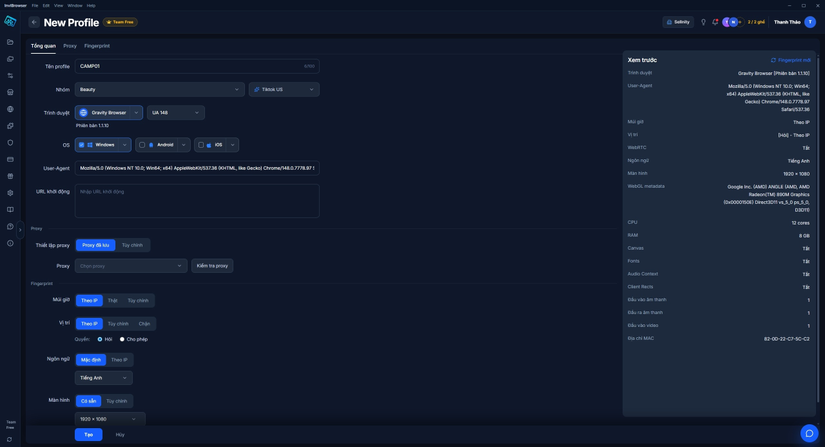Select the Hỏi permission radio button
This screenshot has height=447, width=825.
[100, 339]
